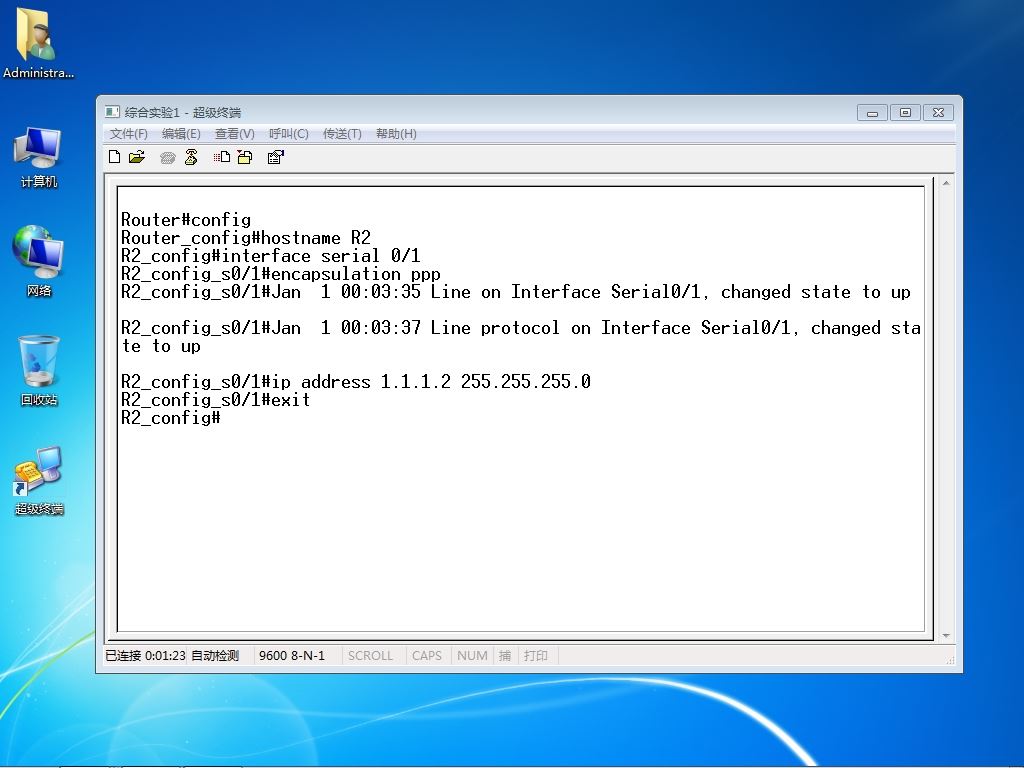The height and width of the screenshot is (768, 1024).
Task: Click the terminal scrollbar down arrow
Action: click(946, 635)
